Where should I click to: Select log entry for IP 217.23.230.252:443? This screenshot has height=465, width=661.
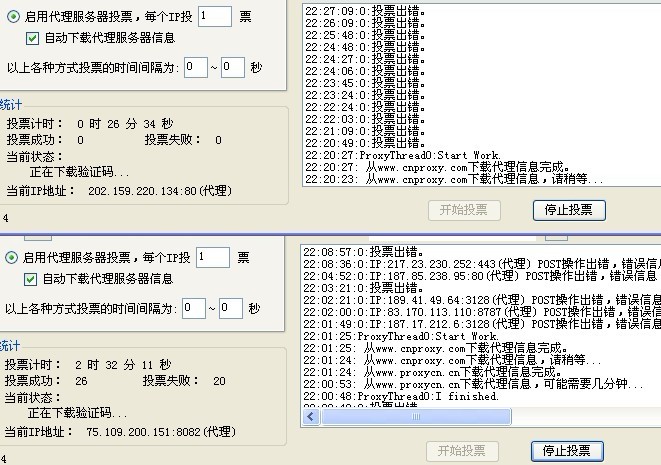[x=480, y=263]
